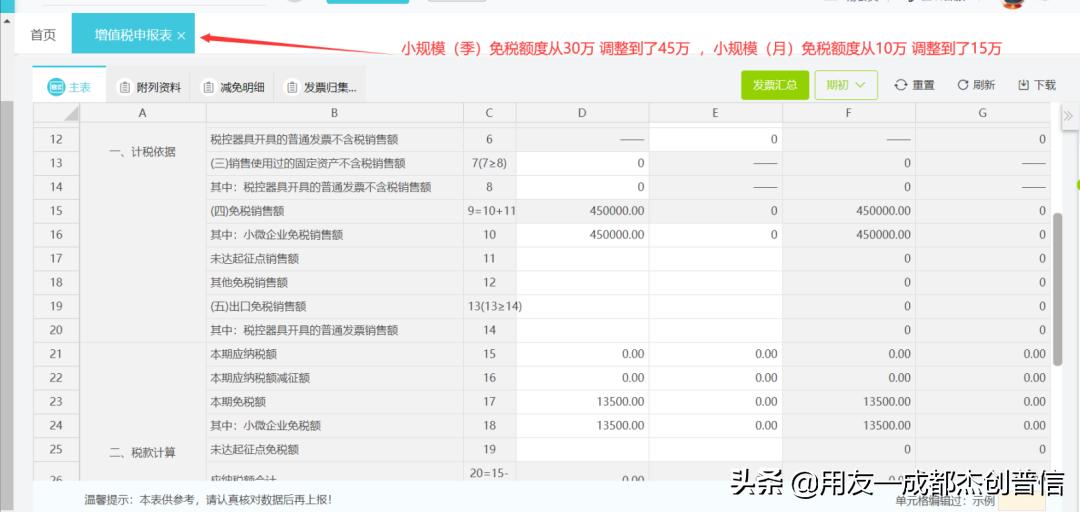The image size is (1080, 512).
Task: Select row 21 header
Action: pos(56,354)
